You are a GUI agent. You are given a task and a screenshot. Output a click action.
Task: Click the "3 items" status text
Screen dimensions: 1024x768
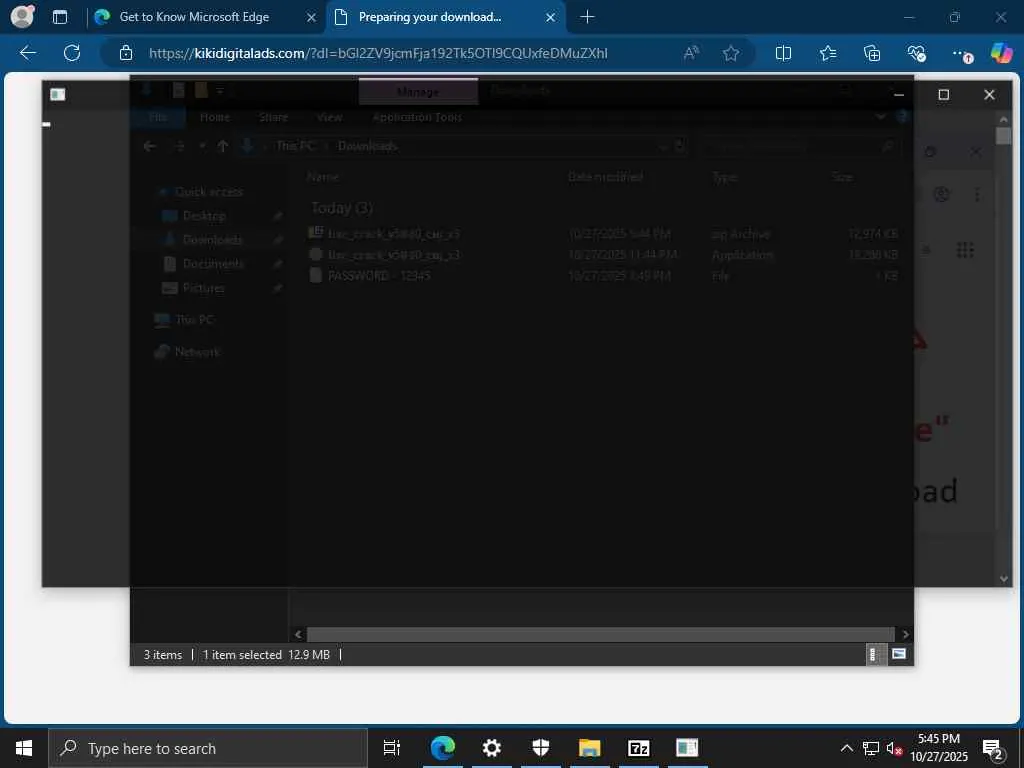163,654
